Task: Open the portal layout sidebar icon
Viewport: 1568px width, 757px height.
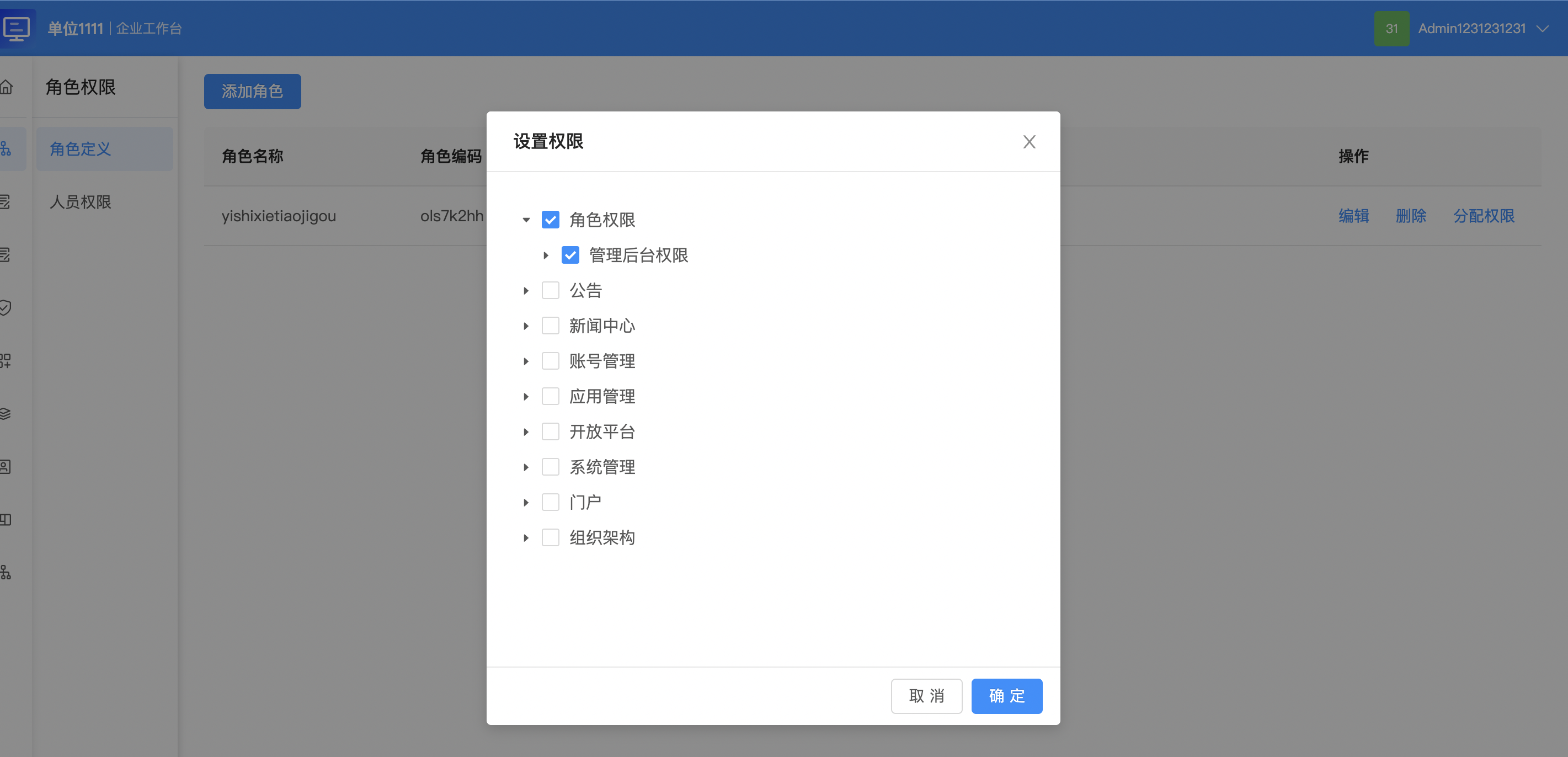Action: (x=6, y=520)
